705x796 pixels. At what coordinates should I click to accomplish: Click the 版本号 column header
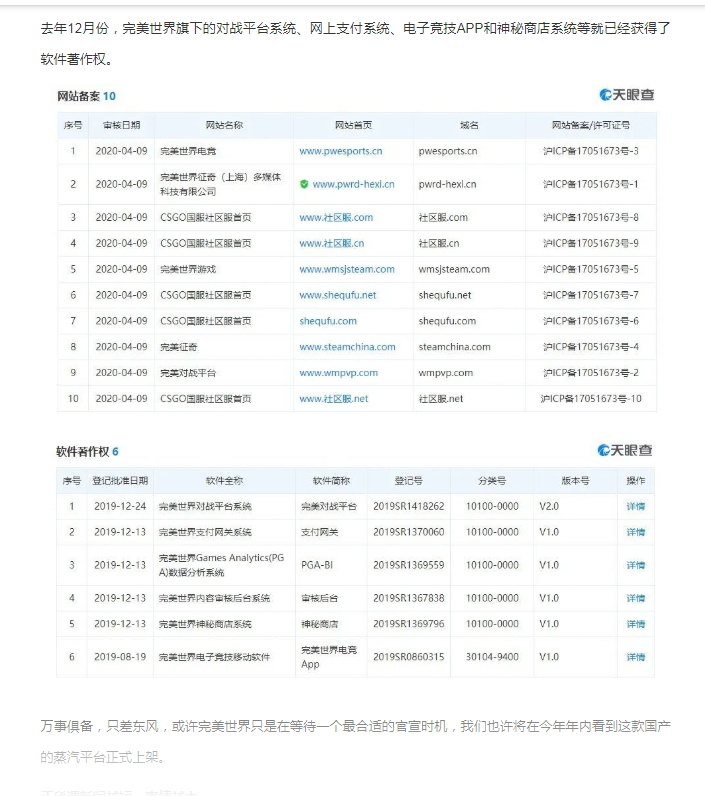pos(575,481)
